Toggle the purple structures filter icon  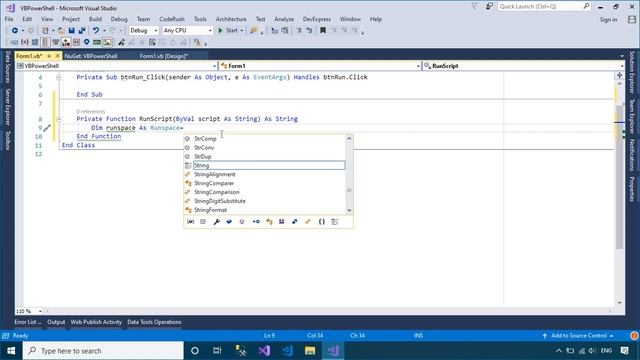[282, 222]
